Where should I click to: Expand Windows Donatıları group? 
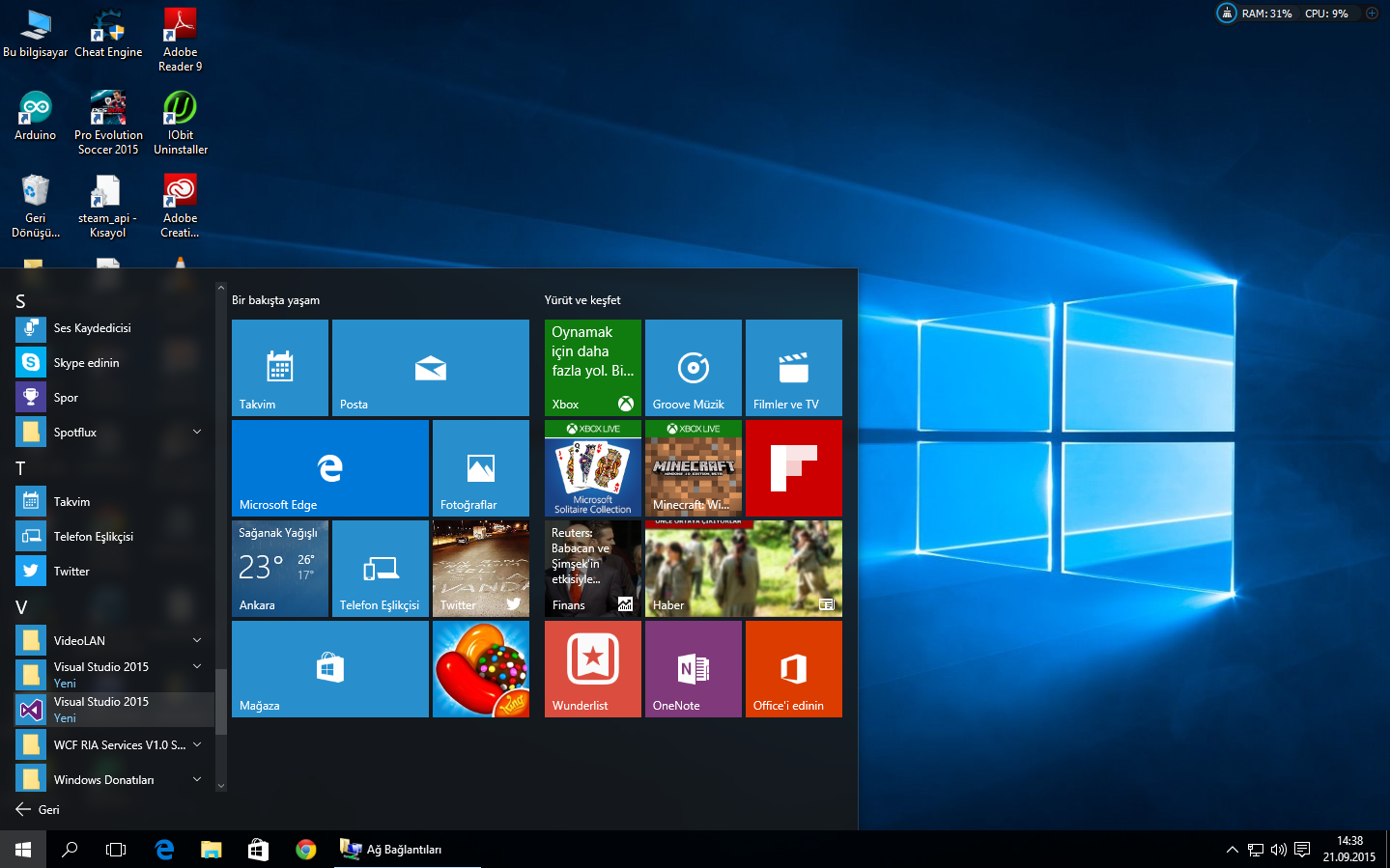tap(197, 779)
